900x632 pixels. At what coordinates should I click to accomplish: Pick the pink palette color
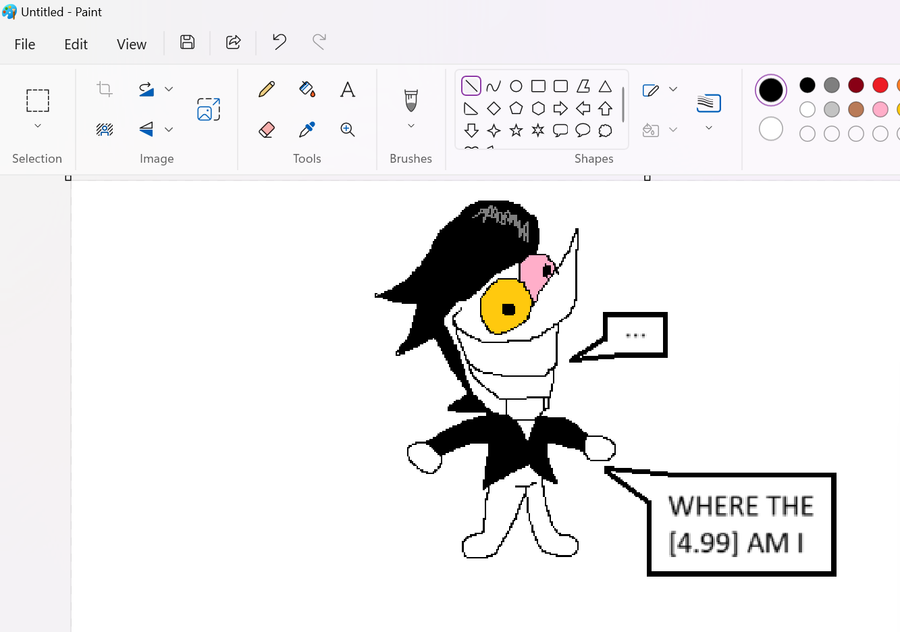click(x=880, y=109)
